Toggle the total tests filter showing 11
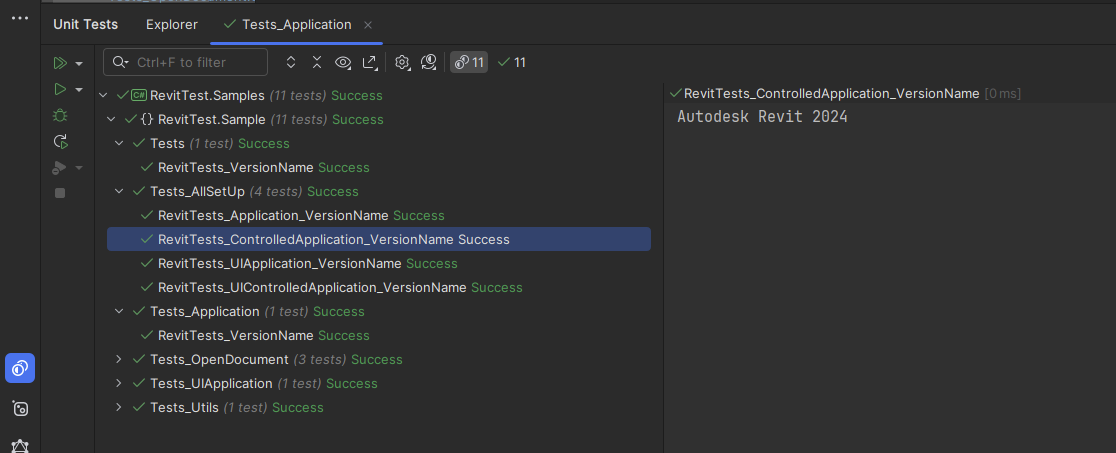Screen dimensions: 1116x453 tap(469, 62)
